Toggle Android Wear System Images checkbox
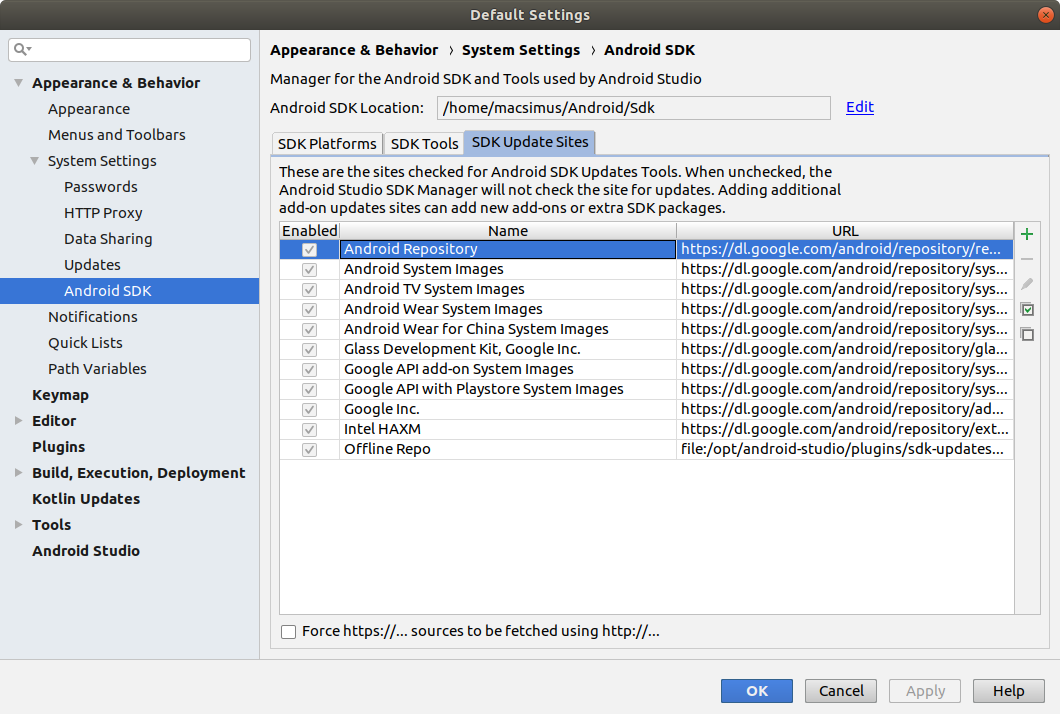 (310, 310)
